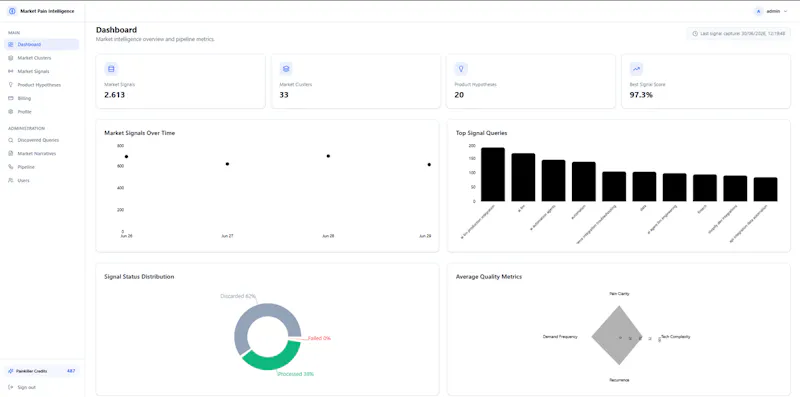The image size is (800, 397).
Task: Click the Top Signal Queries title
Action: coord(481,133)
